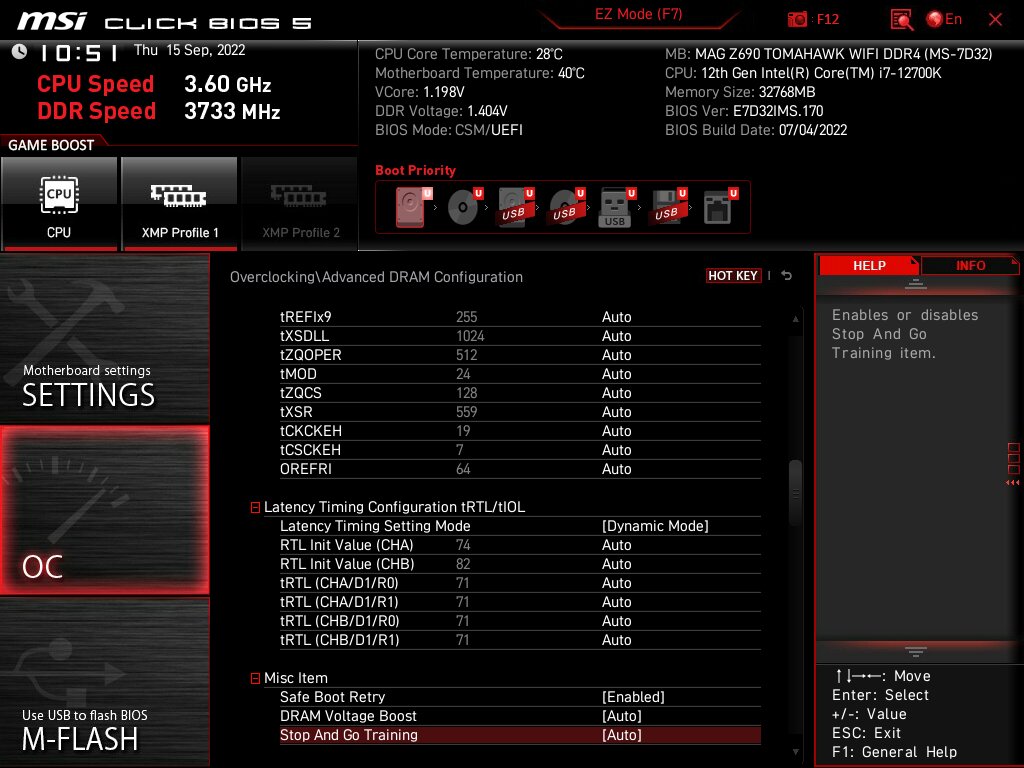Screen dimensions: 1024x768
Task: Select the tRTL (CHB/D1/R0) row
Action: click(x=520, y=620)
